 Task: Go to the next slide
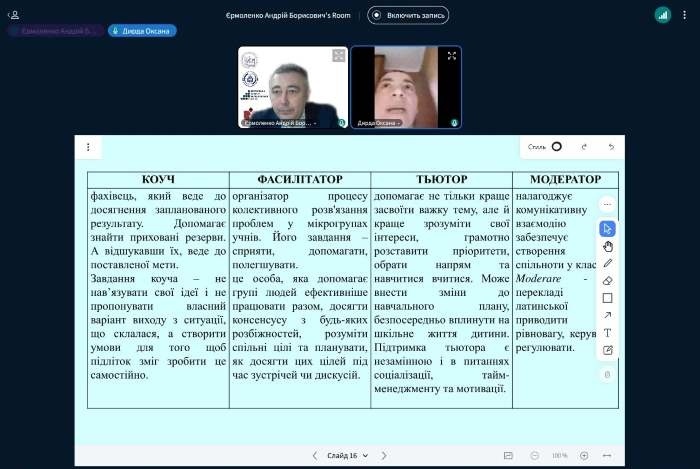coord(383,455)
